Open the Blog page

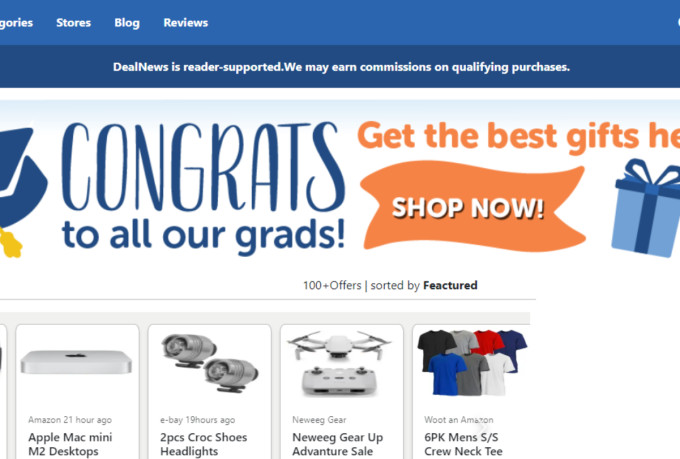(x=127, y=23)
